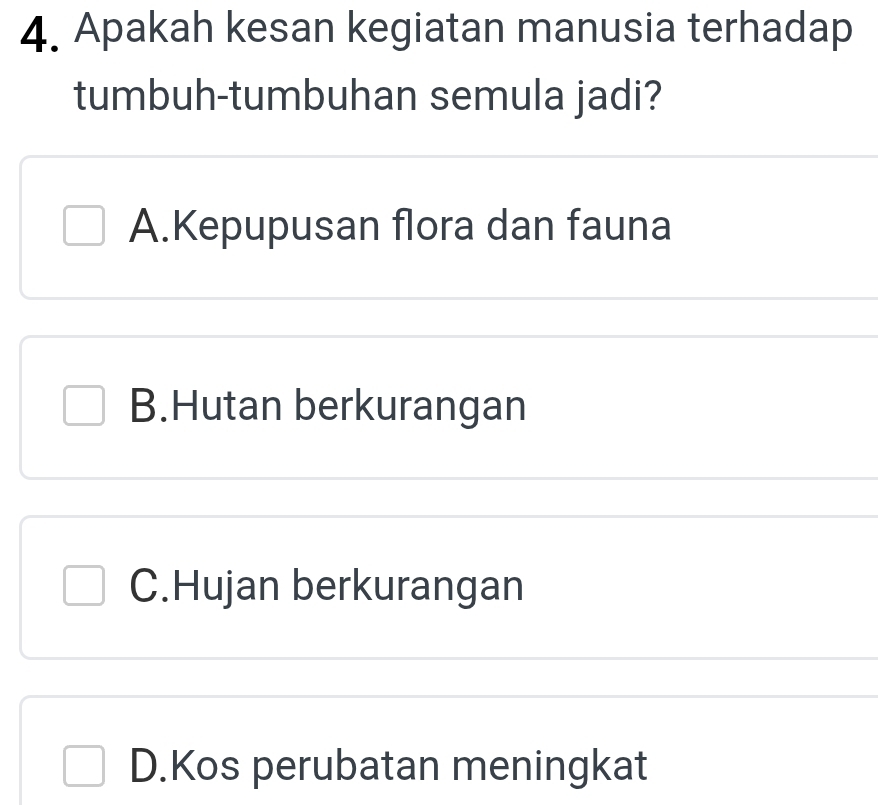Click the question number '4.'
Image resolution: width=878 pixels, height=805 pixels.
[x=40, y=30]
